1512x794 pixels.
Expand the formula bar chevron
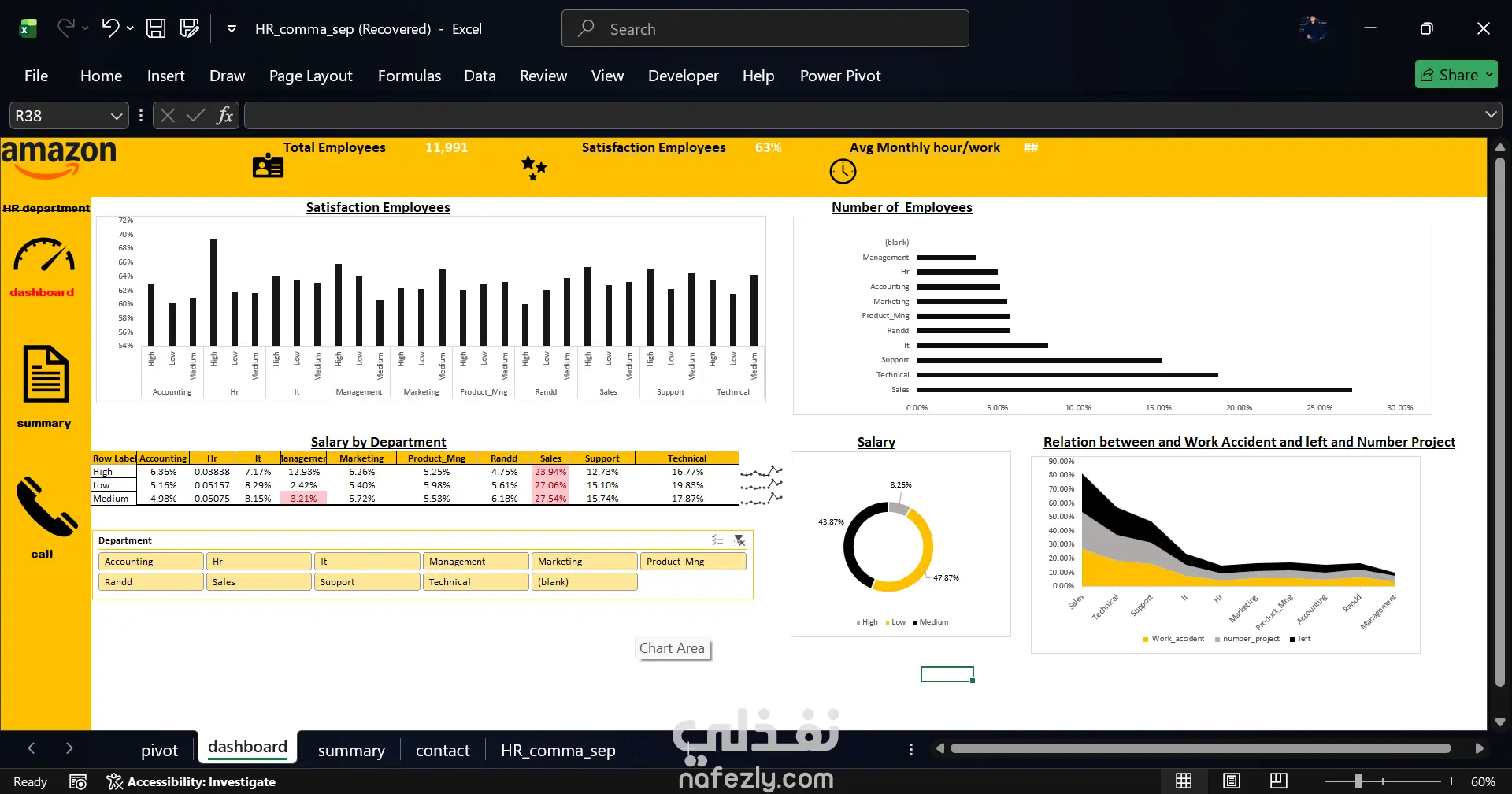pyautogui.click(x=1491, y=115)
